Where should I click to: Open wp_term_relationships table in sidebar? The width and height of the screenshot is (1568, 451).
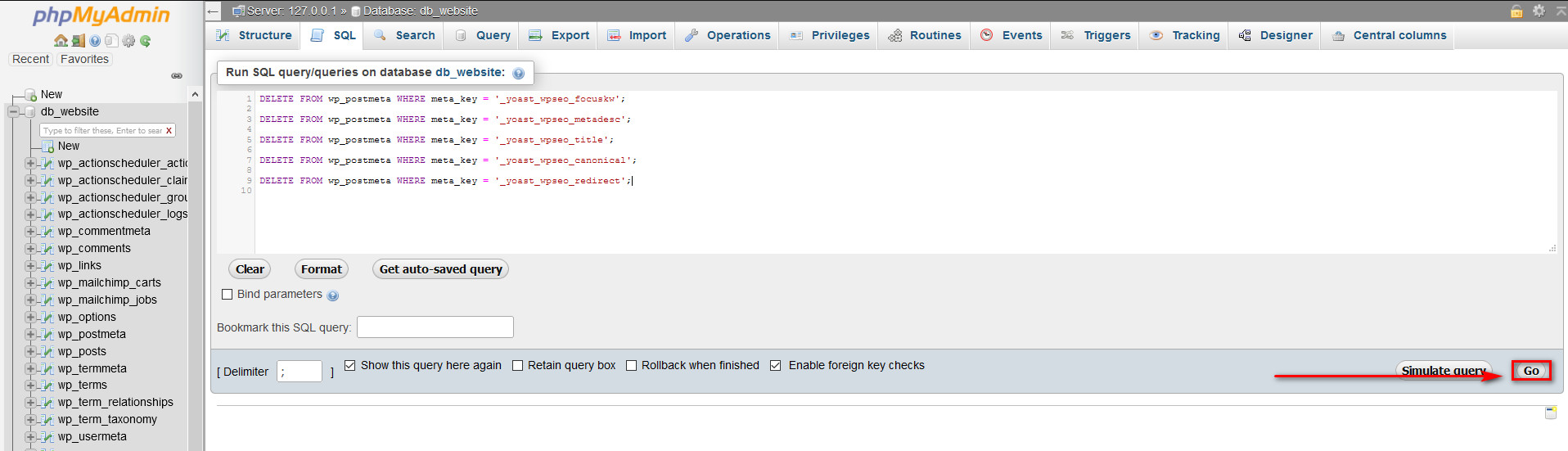(x=115, y=403)
